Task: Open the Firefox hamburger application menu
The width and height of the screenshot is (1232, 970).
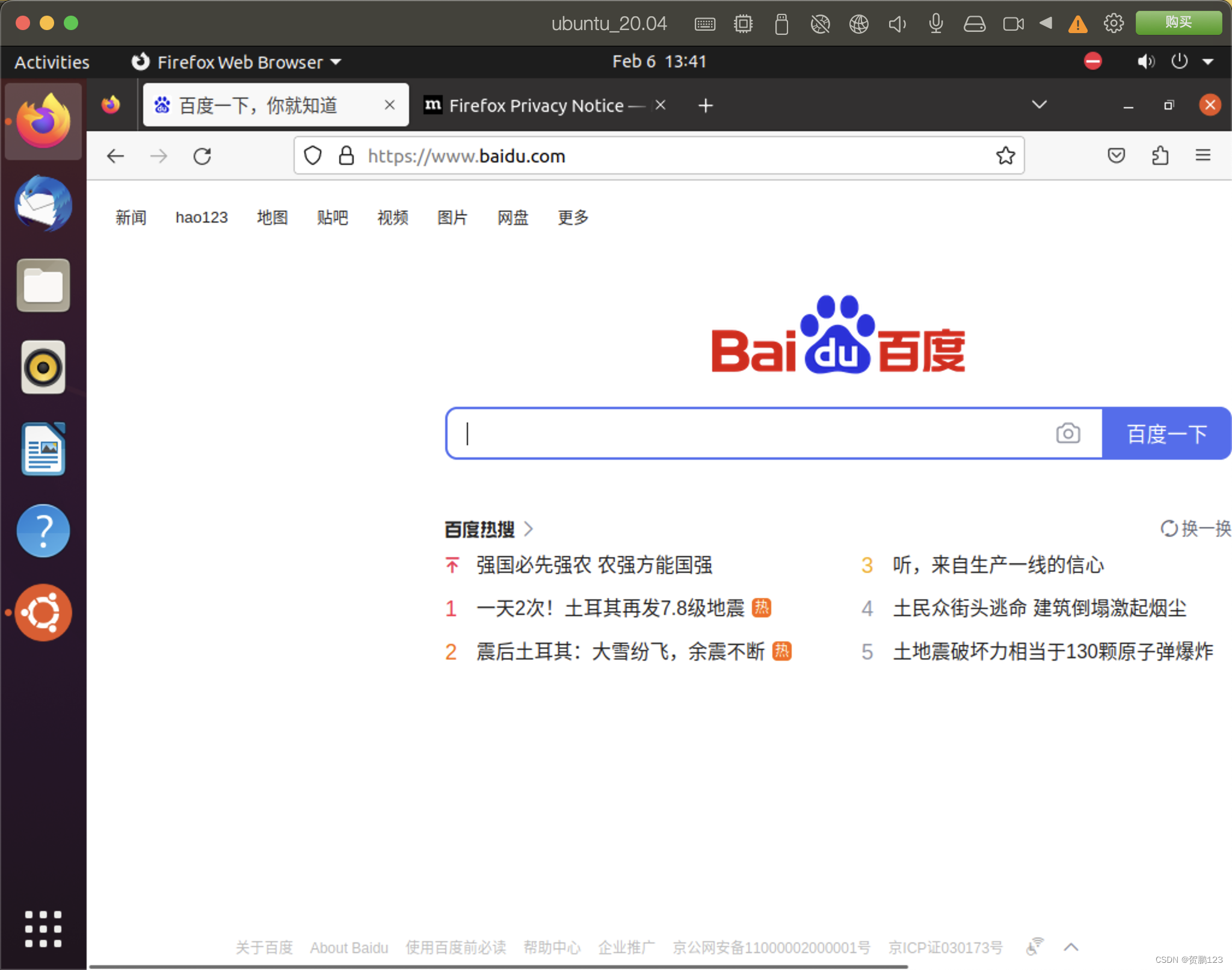Action: point(1203,156)
